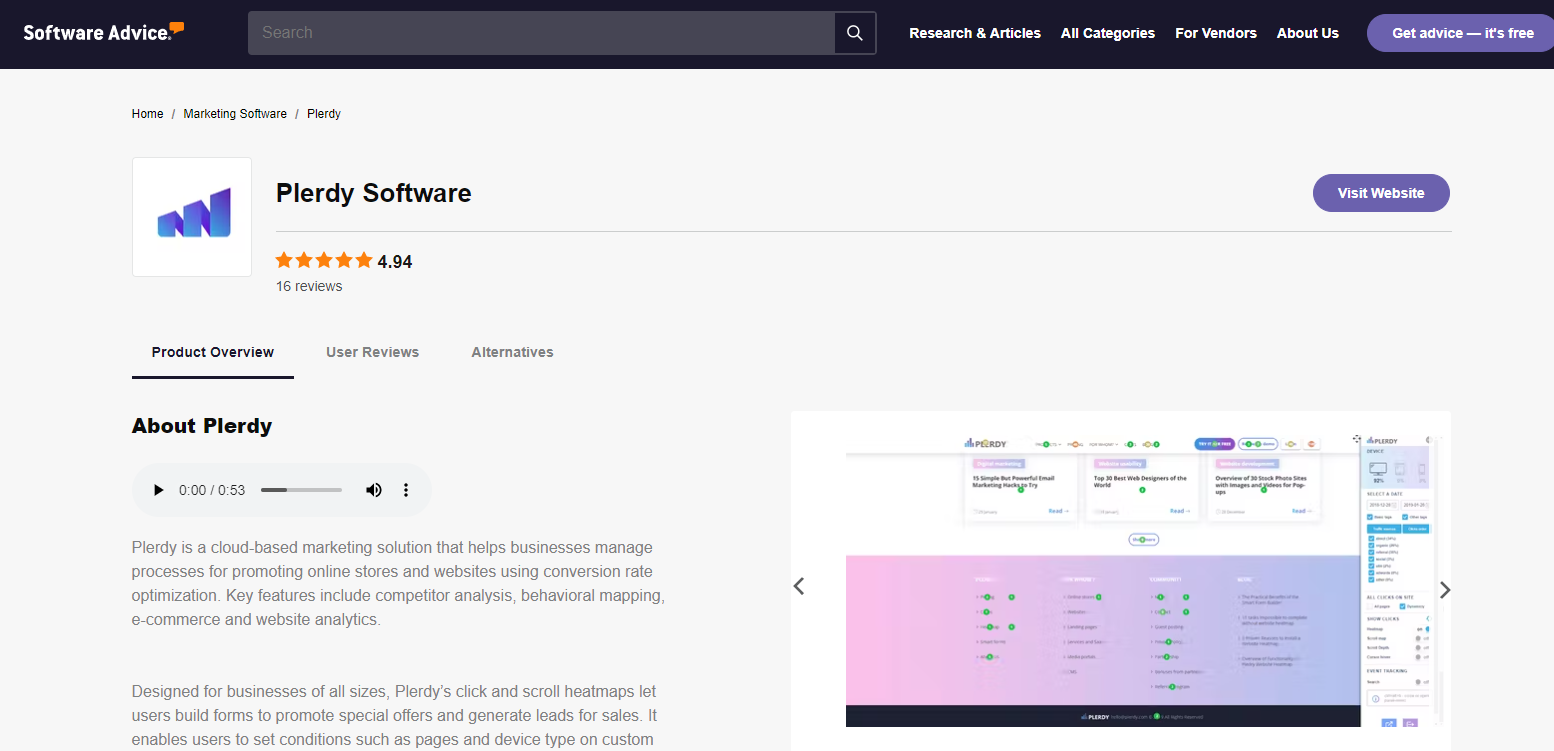Open Marketing Software breadcrumb link
This screenshot has height=751, width=1554.
click(x=235, y=114)
